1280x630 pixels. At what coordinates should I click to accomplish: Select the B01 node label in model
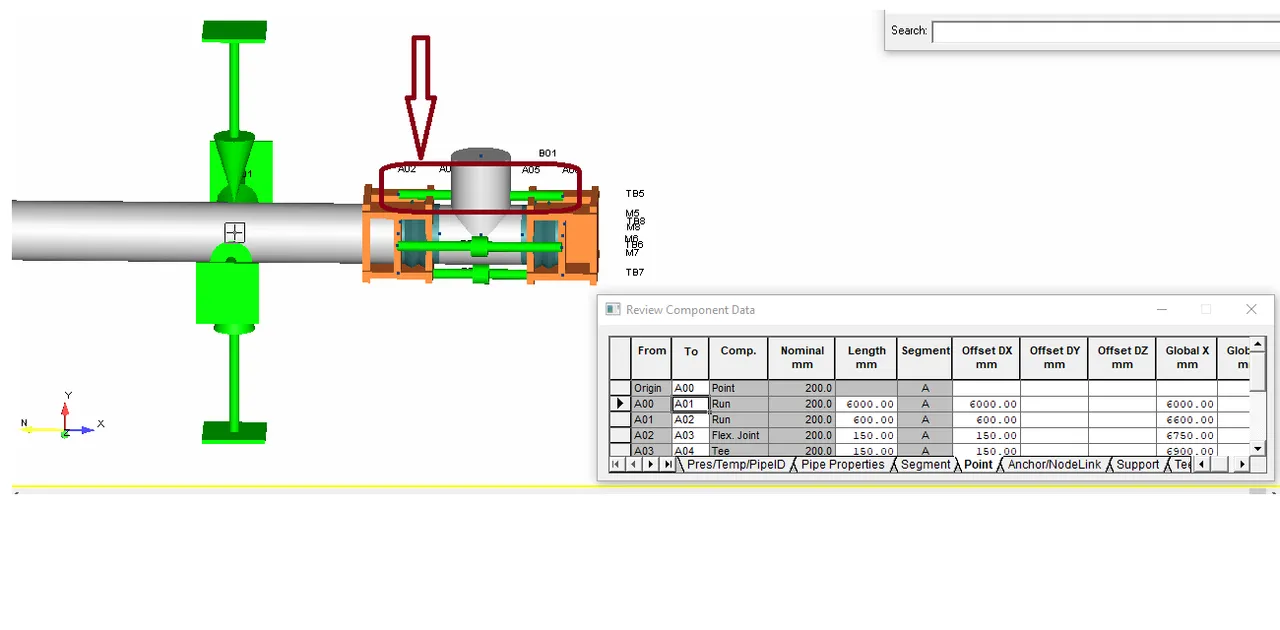click(547, 153)
